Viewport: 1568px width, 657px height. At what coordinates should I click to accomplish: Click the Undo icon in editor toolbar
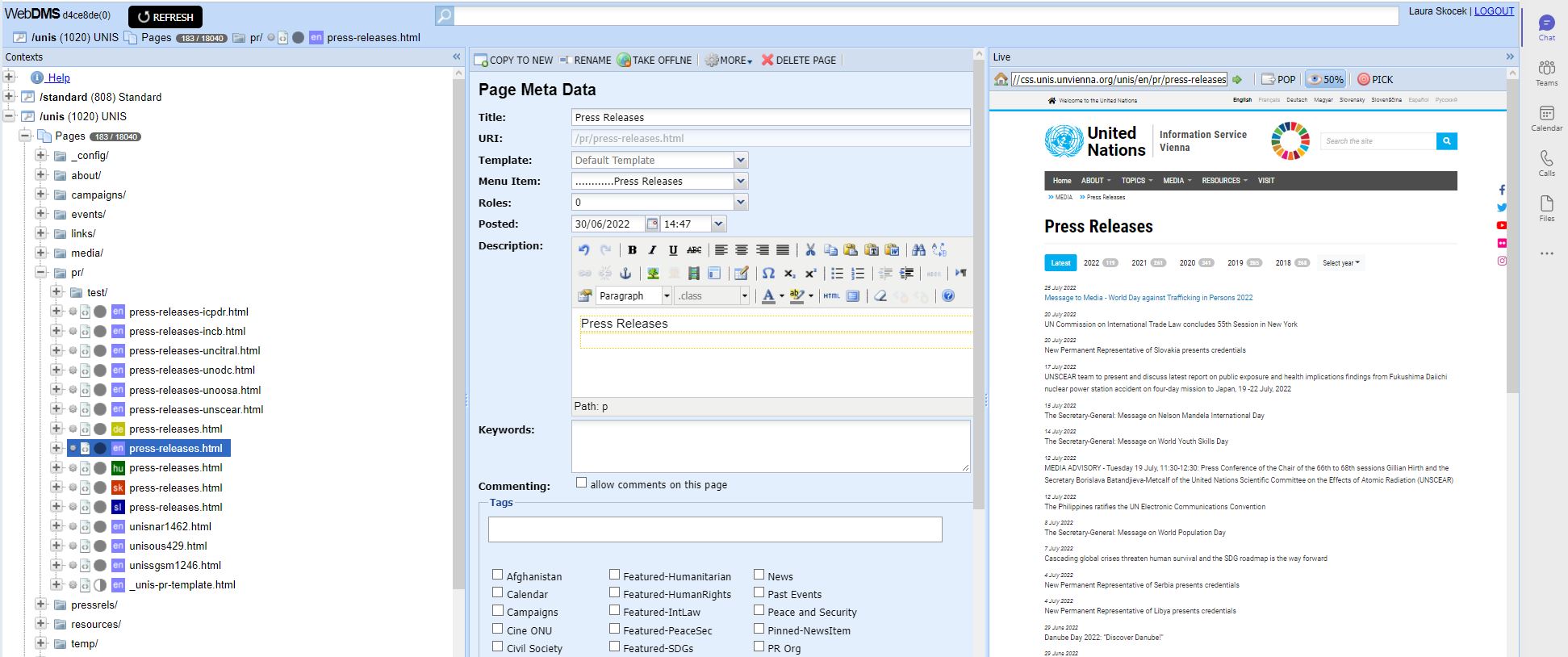coord(583,250)
